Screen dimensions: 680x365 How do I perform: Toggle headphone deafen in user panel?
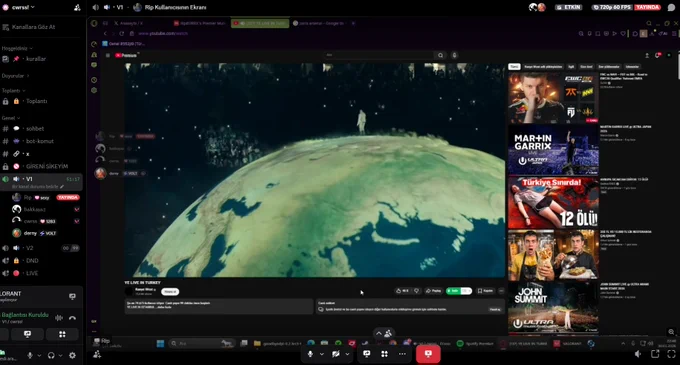(51, 355)
